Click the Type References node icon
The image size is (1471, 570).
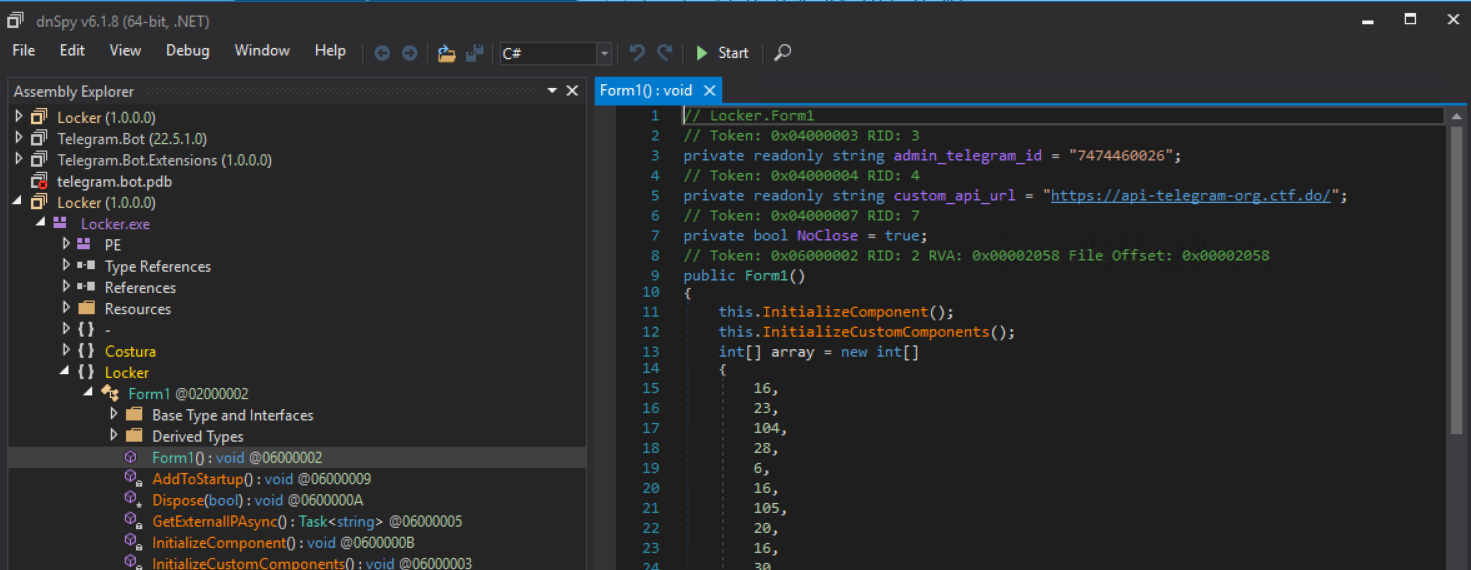(87, 266)
